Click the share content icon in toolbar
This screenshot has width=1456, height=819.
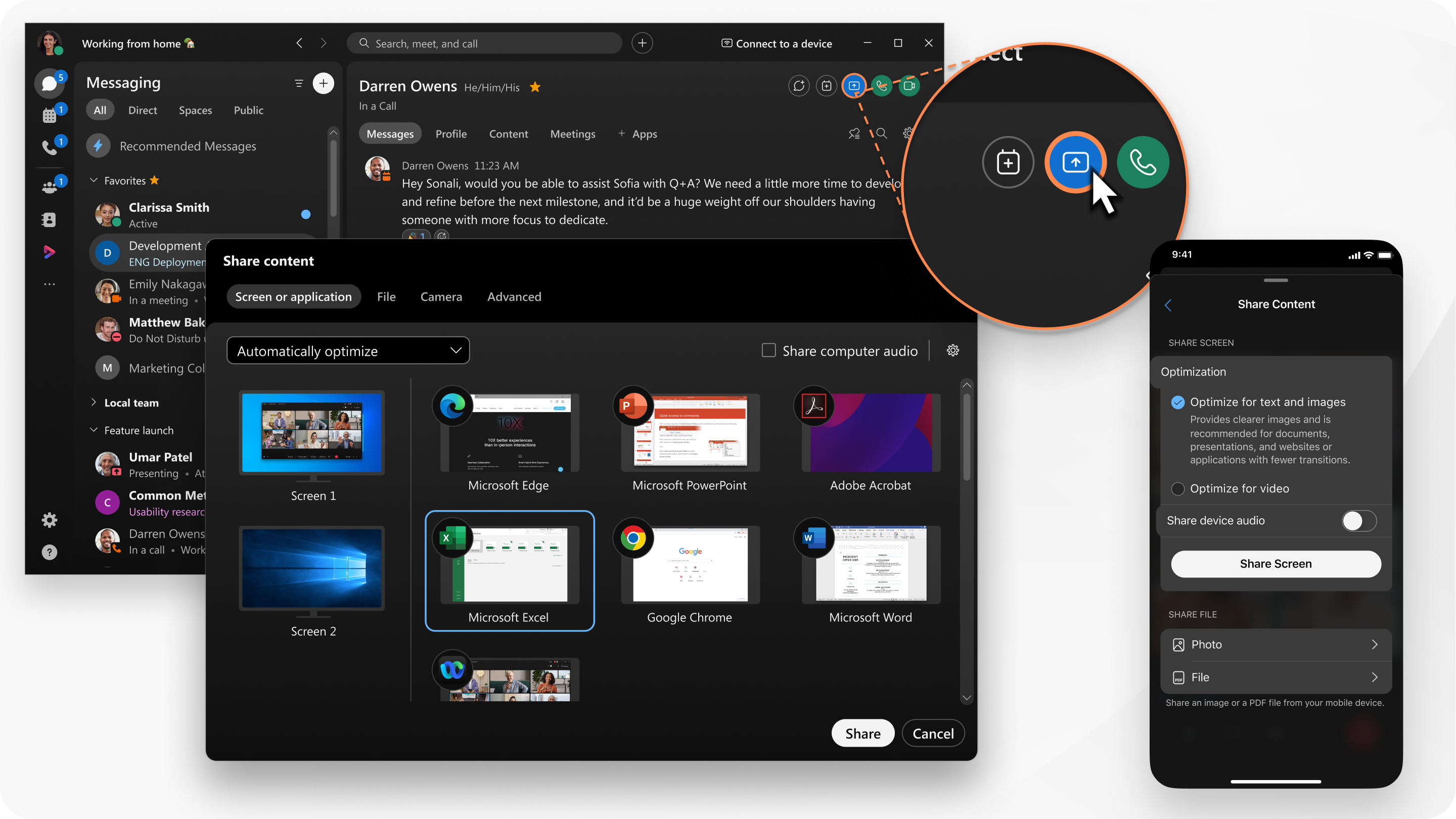coord(854,85)
